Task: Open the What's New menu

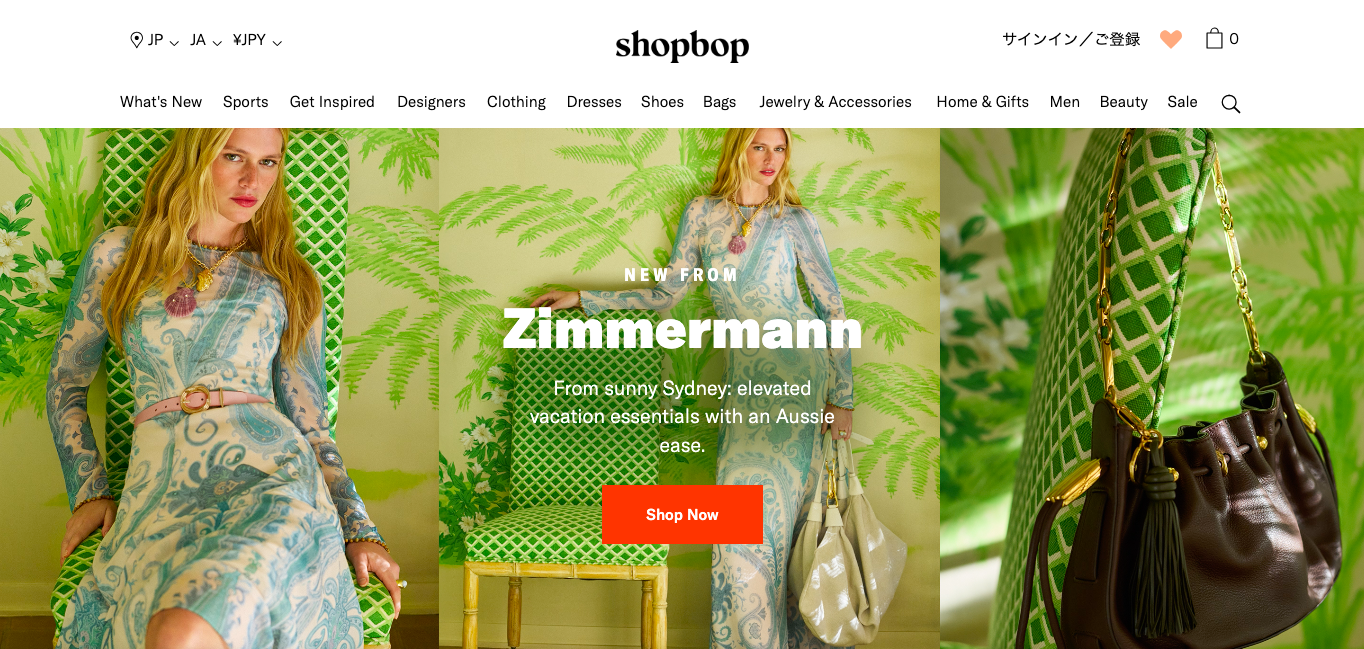Action: coord(161,102)
